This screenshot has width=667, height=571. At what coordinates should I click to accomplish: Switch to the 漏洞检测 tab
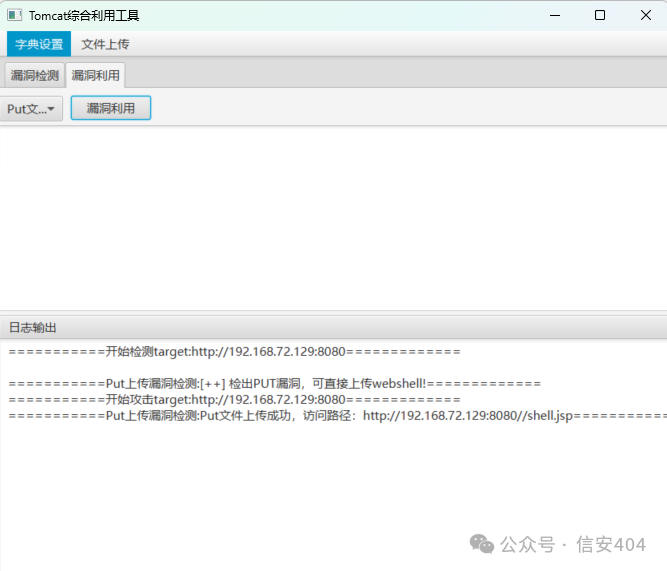(x=34, y=75)
